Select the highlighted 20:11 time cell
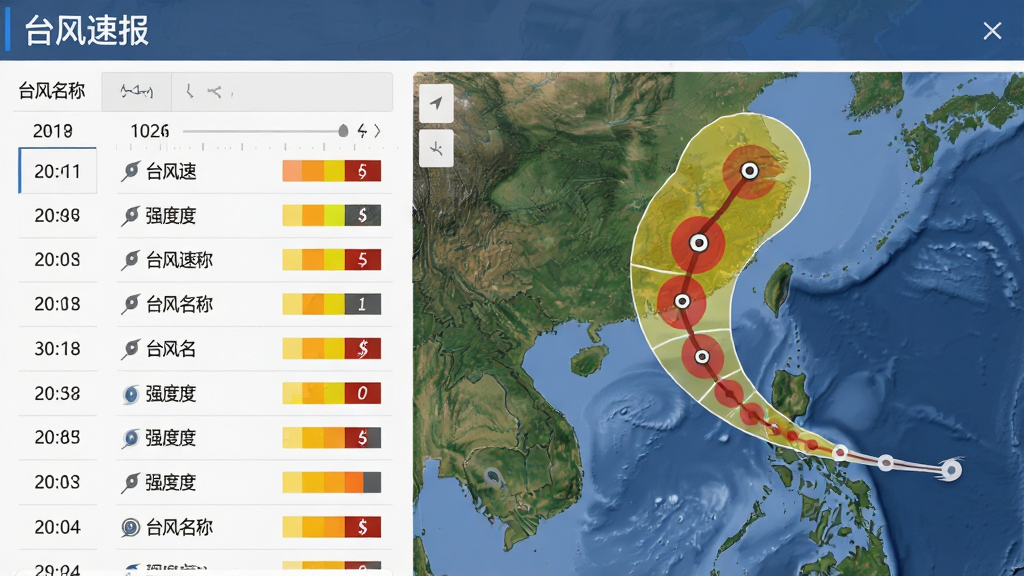1024x576 pixels. (57, 171)
